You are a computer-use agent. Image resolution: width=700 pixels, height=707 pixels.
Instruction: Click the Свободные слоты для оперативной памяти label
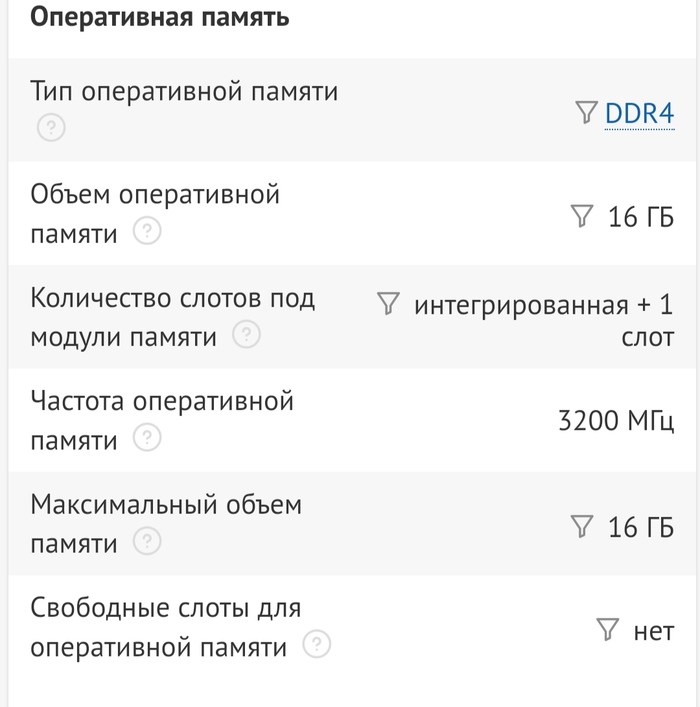pos(165,609)
